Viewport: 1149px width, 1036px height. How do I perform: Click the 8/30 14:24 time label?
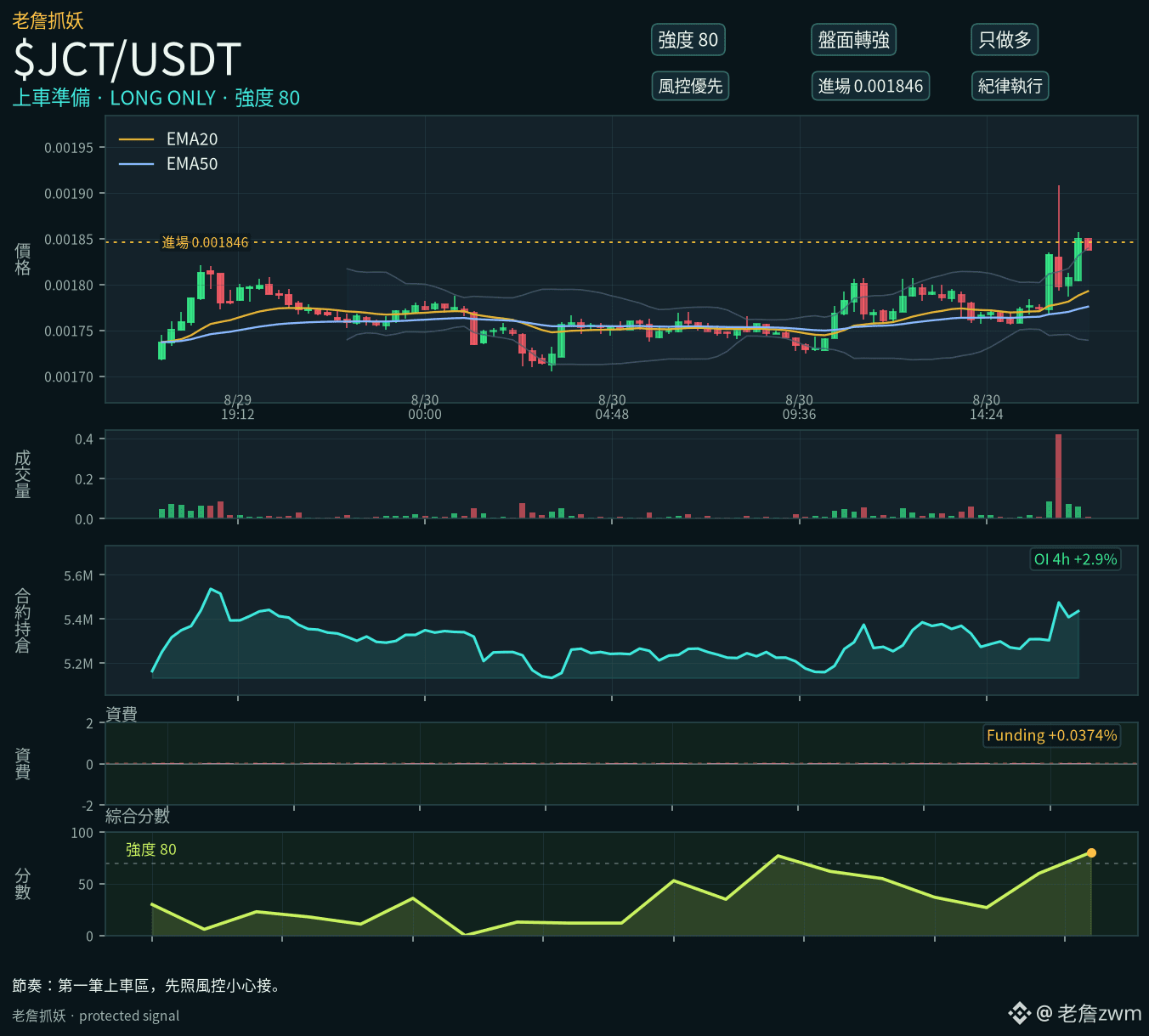pos(986,407)
